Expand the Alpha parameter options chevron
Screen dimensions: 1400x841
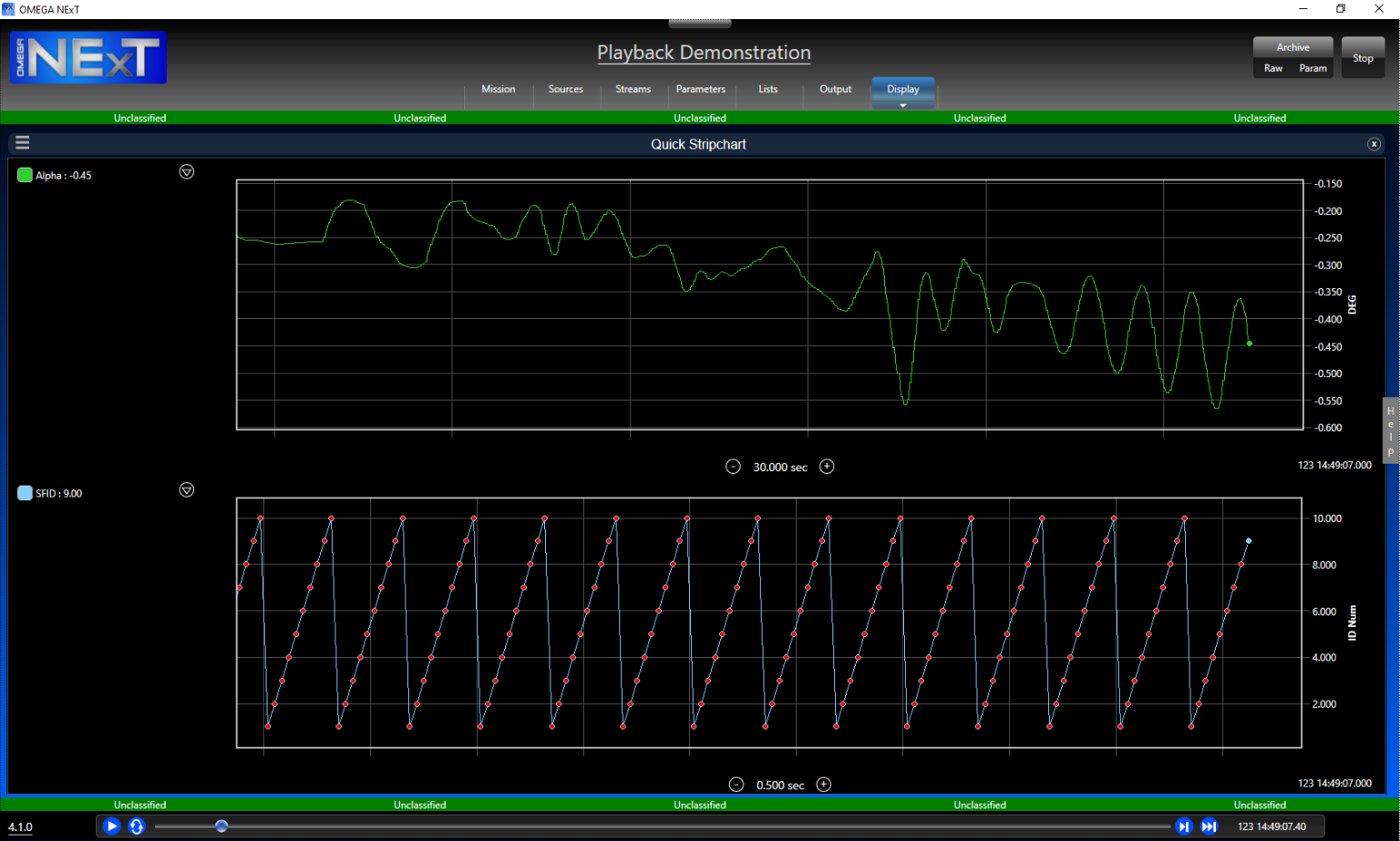(186, 171)
